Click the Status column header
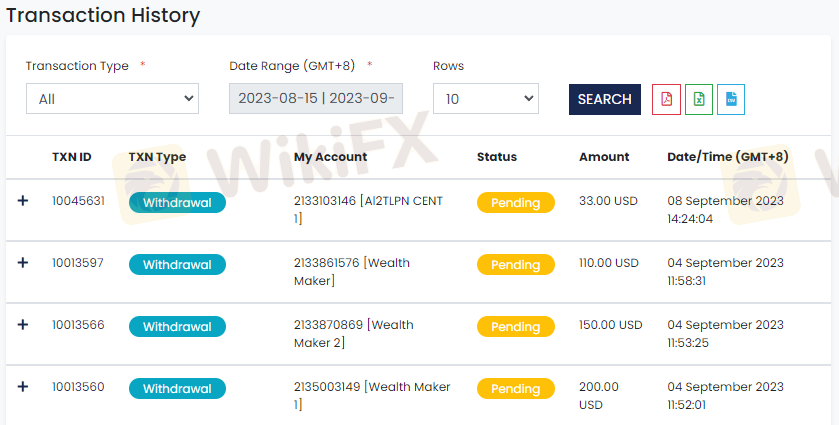The width and height of the screenshot is (839, 425). [x=497, y=157]
